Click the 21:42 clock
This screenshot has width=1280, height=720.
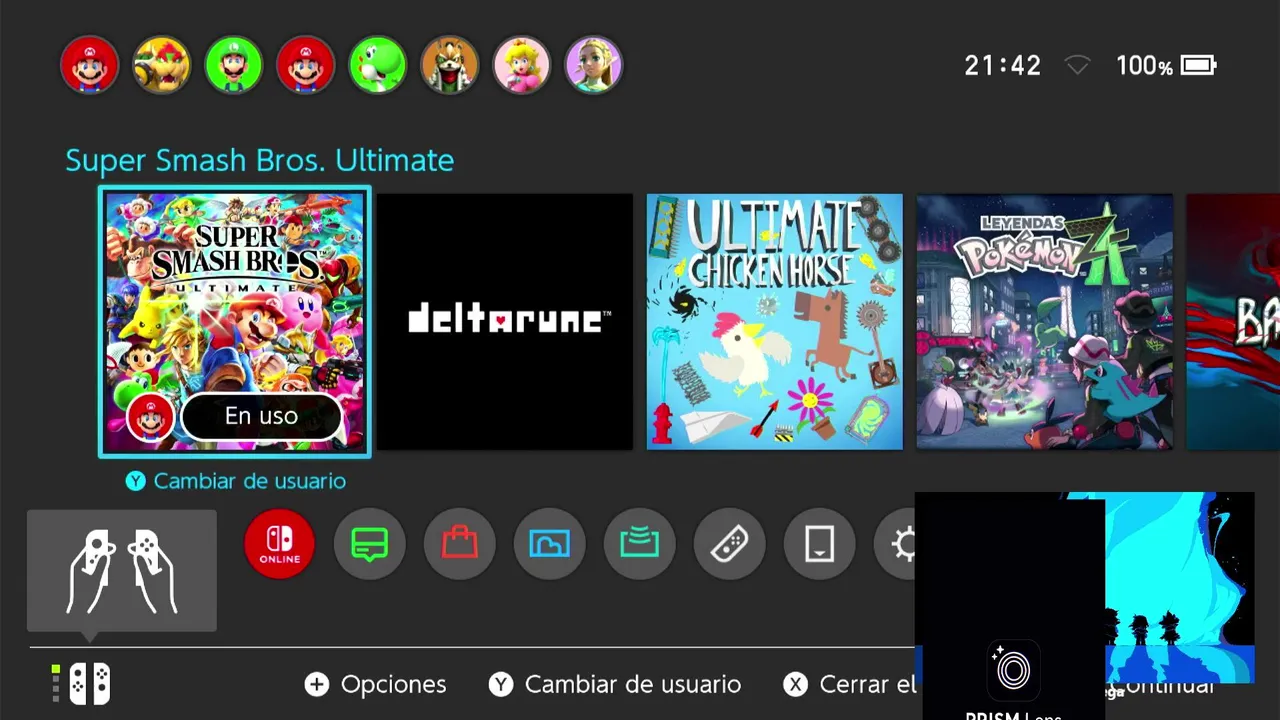click(x=1002, y=66)
